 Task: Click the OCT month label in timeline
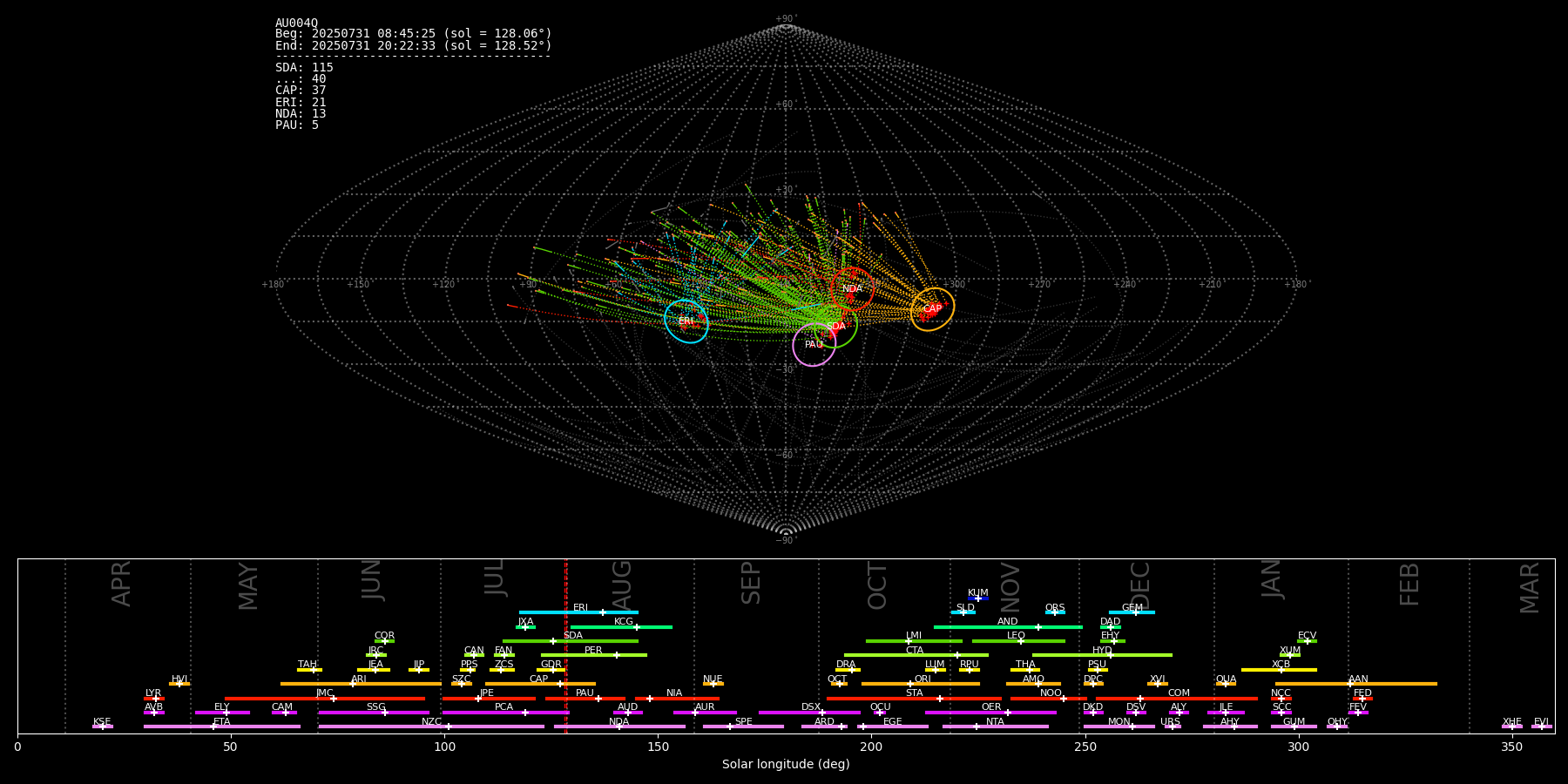[x=878, y=585]
